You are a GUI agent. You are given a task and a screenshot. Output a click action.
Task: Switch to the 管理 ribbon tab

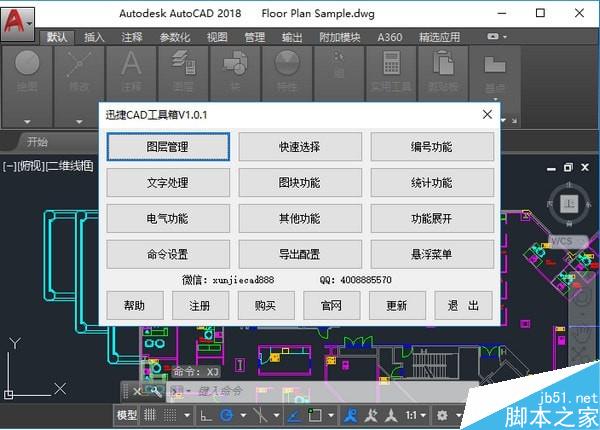pyautogui.click(x=254, y=37)
